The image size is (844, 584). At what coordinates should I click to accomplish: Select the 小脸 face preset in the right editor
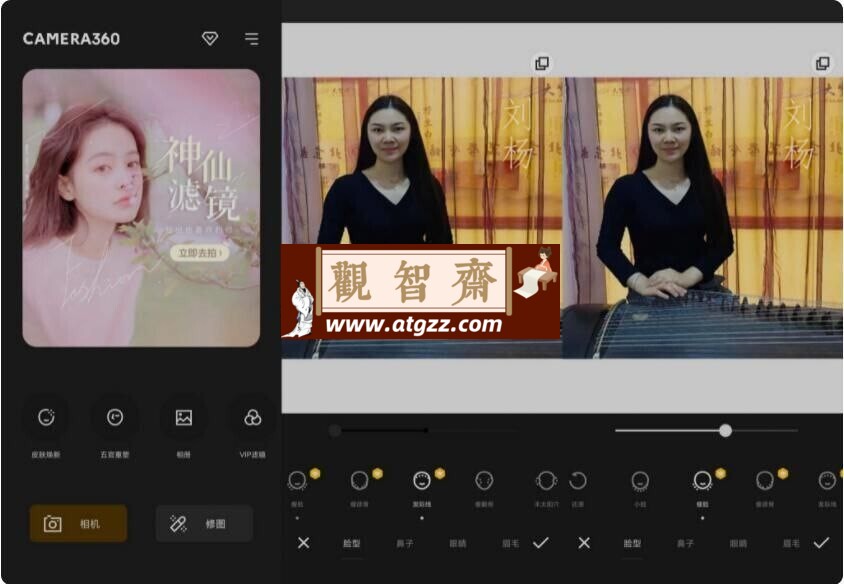pos(640,480)
